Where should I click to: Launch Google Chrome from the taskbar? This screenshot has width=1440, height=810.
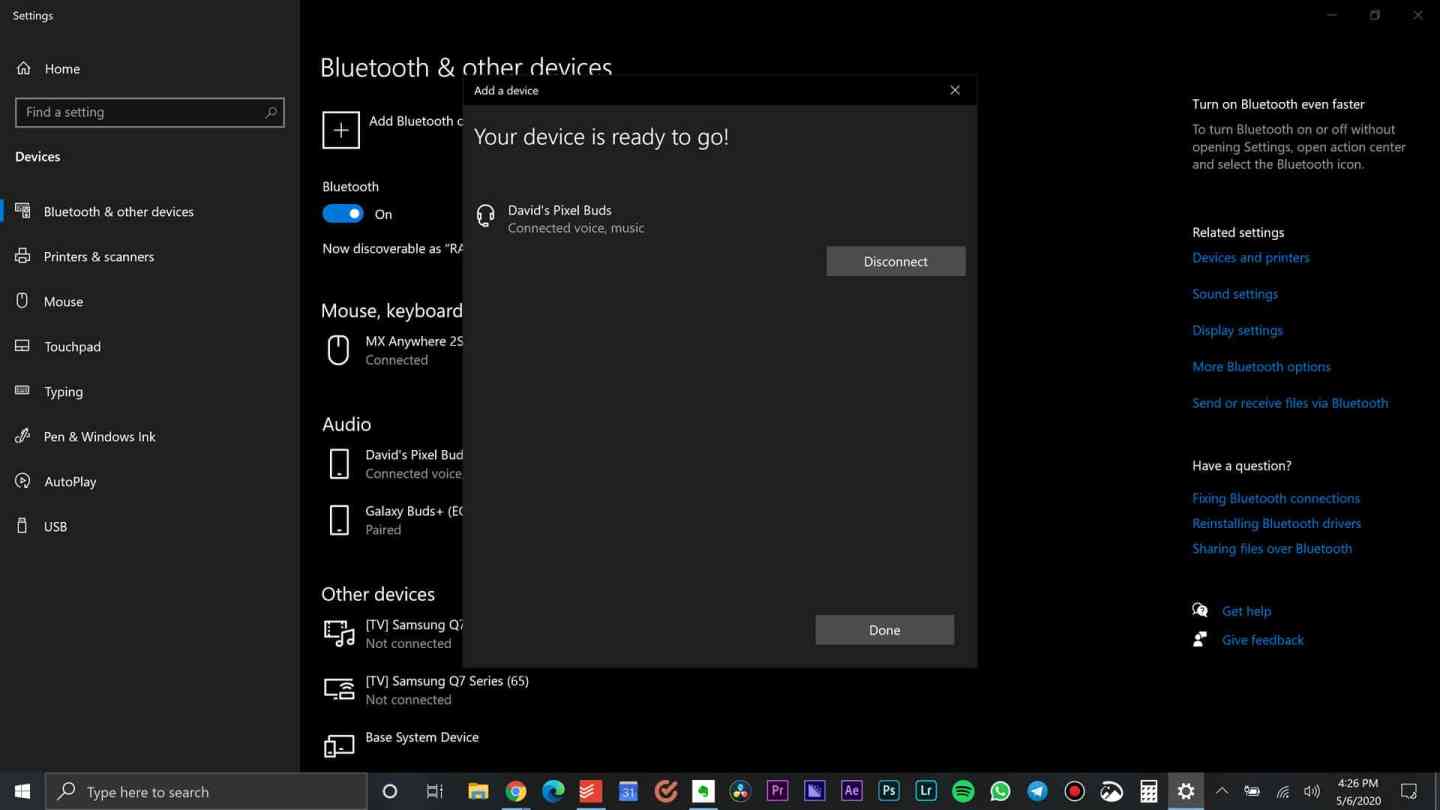coord(516,791)
